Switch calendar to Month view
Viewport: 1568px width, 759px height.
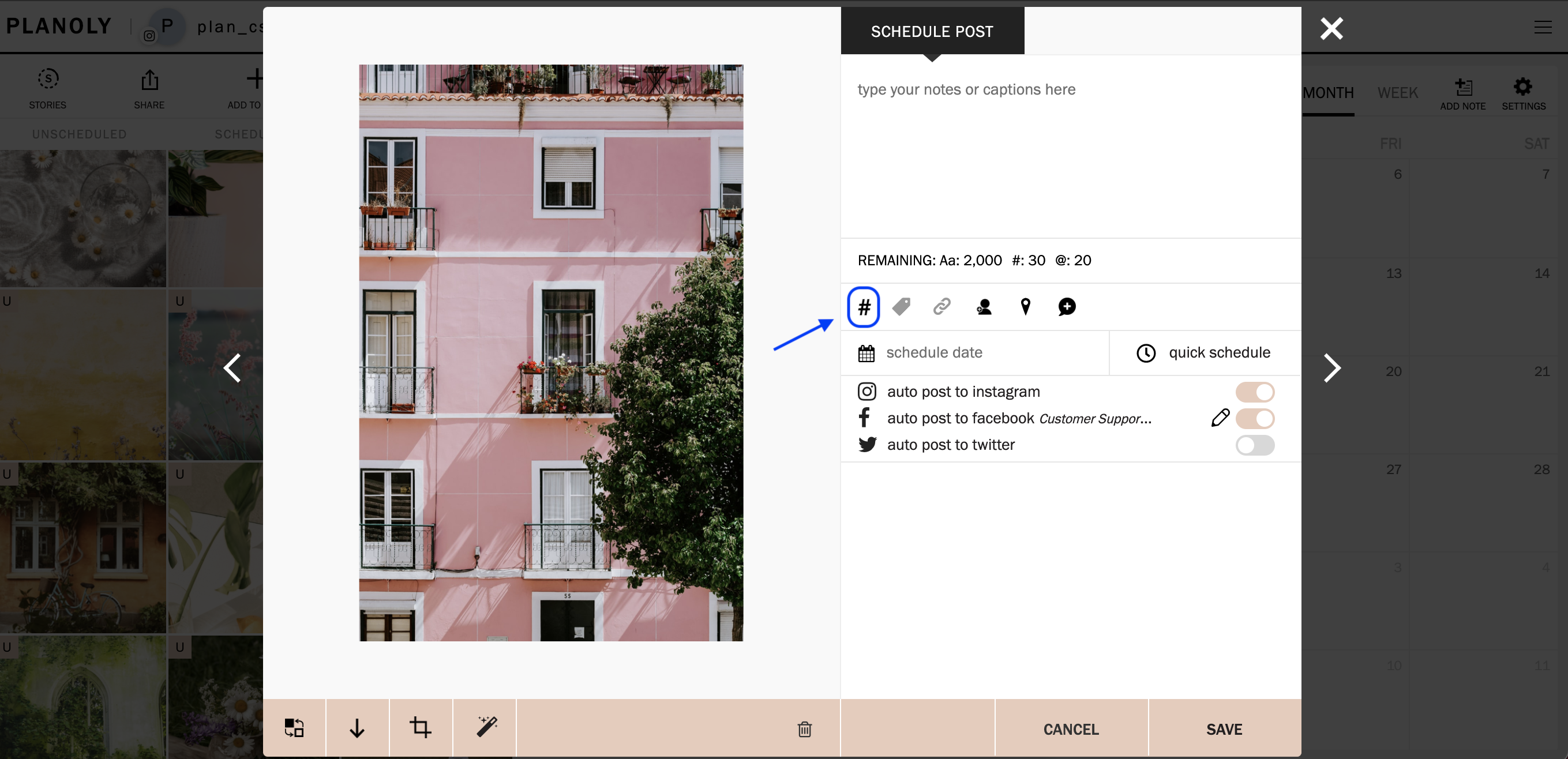point(1328,93)
